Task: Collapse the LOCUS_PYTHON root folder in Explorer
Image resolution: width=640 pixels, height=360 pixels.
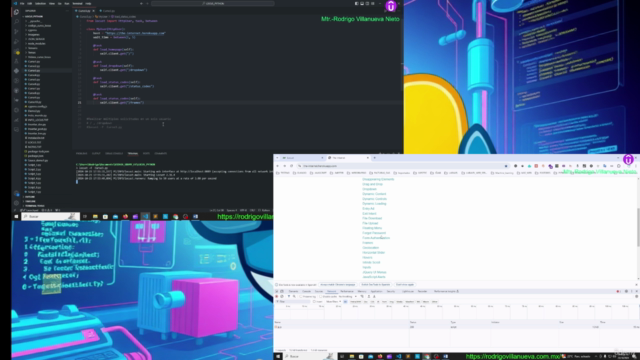Action: point(33,16)
